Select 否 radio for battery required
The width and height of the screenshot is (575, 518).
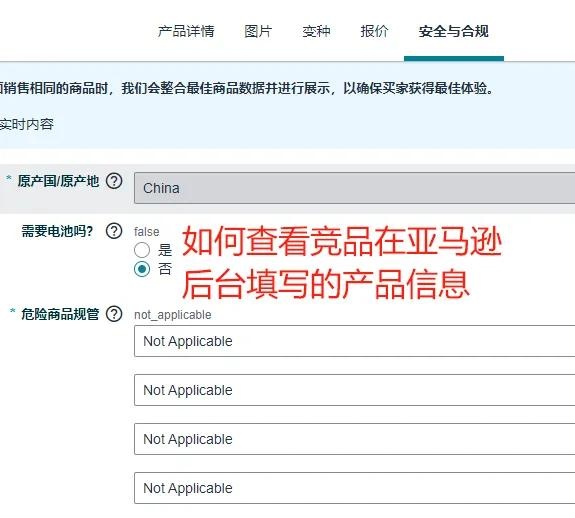coord(142,269)
